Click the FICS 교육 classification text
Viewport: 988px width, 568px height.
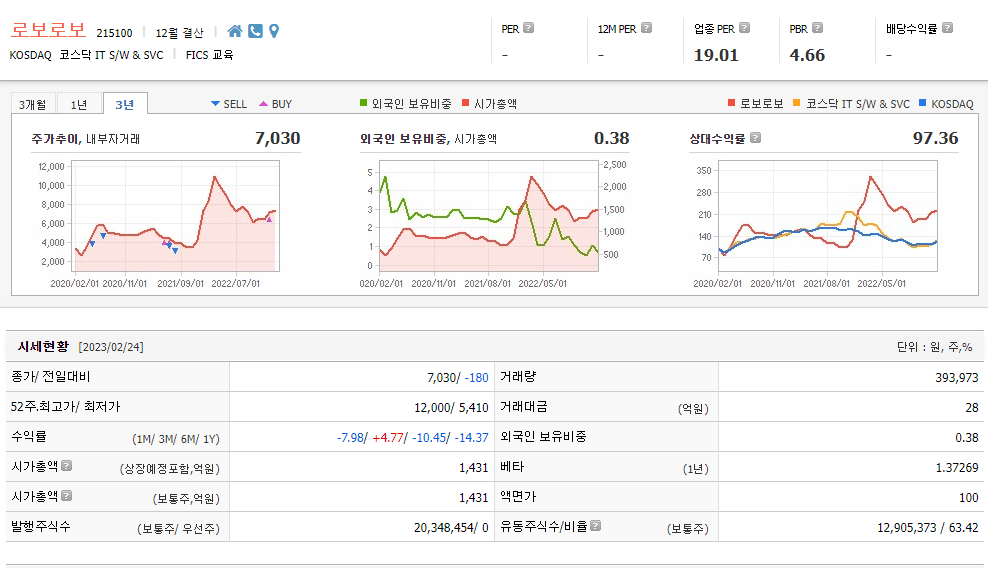click(x=209, y=55)
